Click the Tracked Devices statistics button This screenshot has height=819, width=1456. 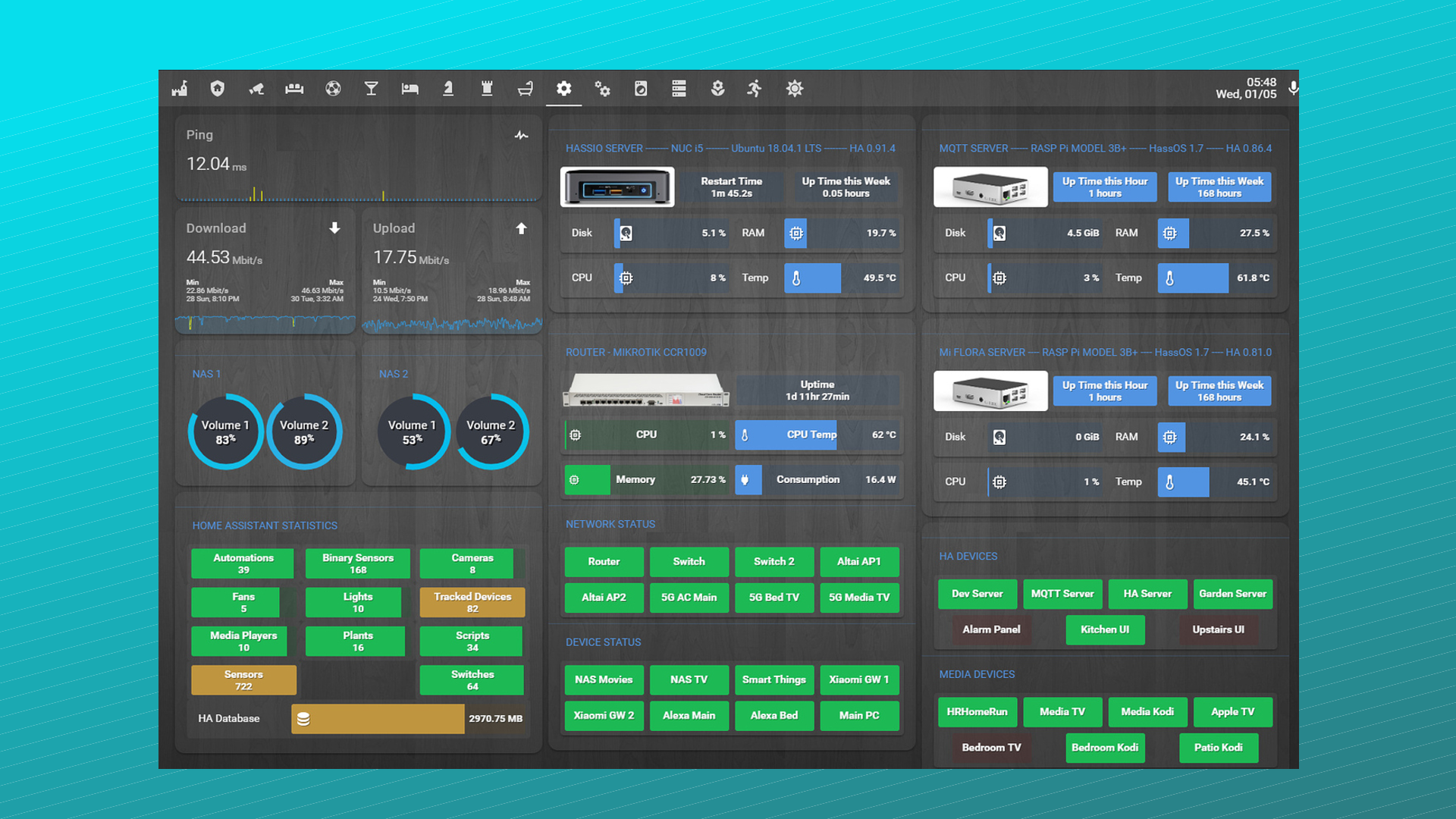(x=472, y=602)
